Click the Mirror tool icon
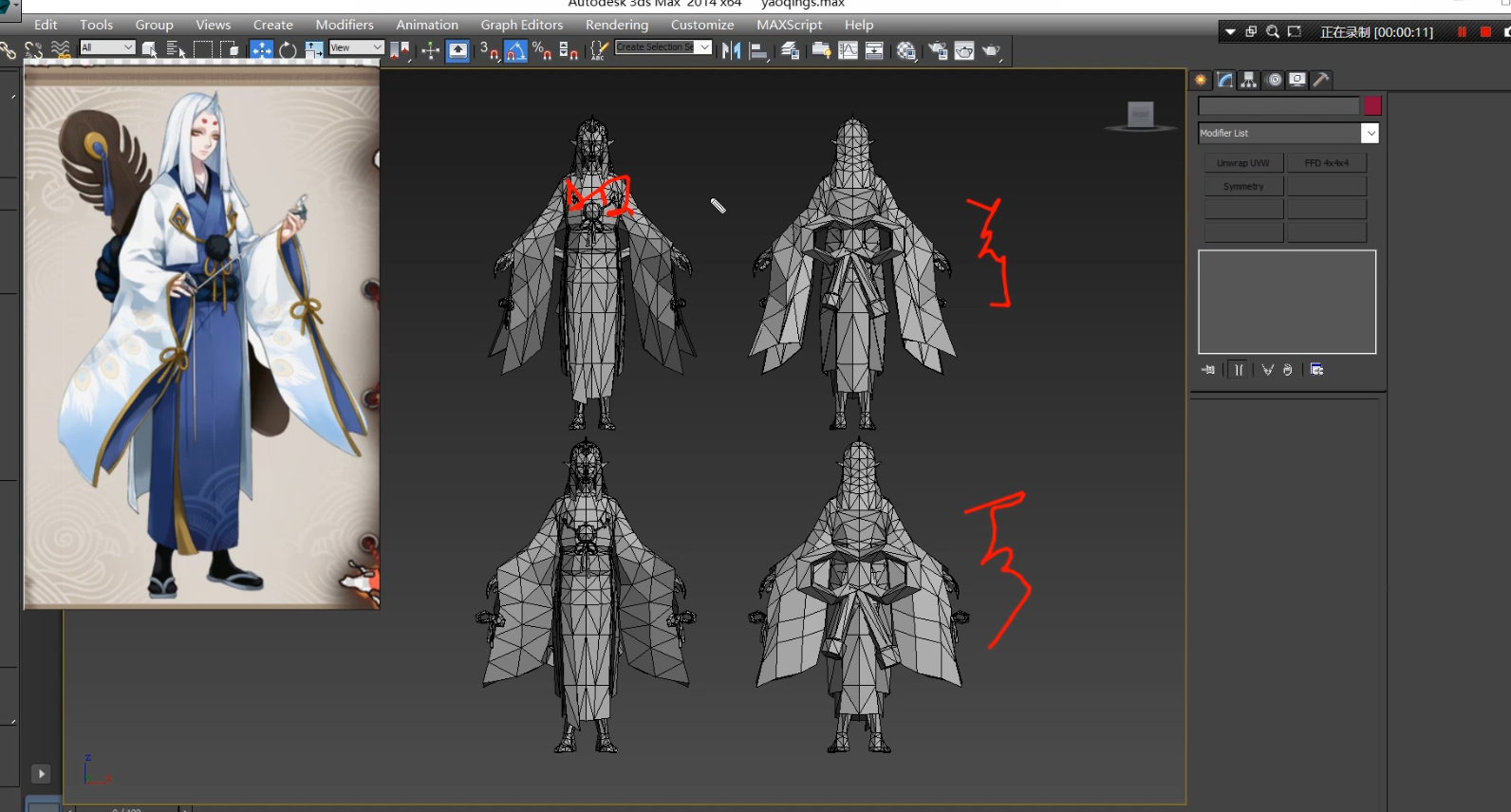The height and width of the screenshot is (812, 1511). click(x=731, y=50)
